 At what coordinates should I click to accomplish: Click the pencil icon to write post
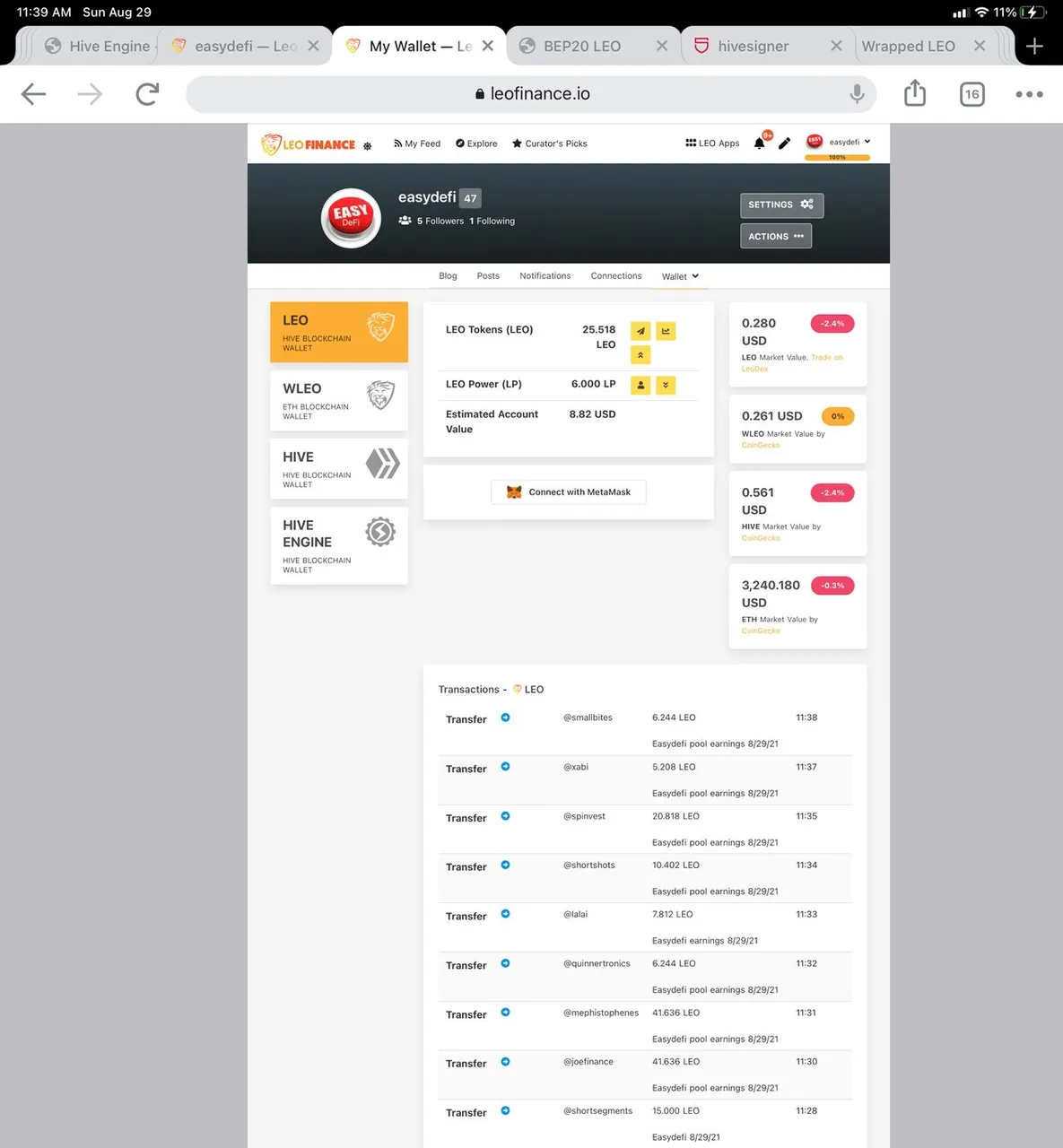[785, 143]
